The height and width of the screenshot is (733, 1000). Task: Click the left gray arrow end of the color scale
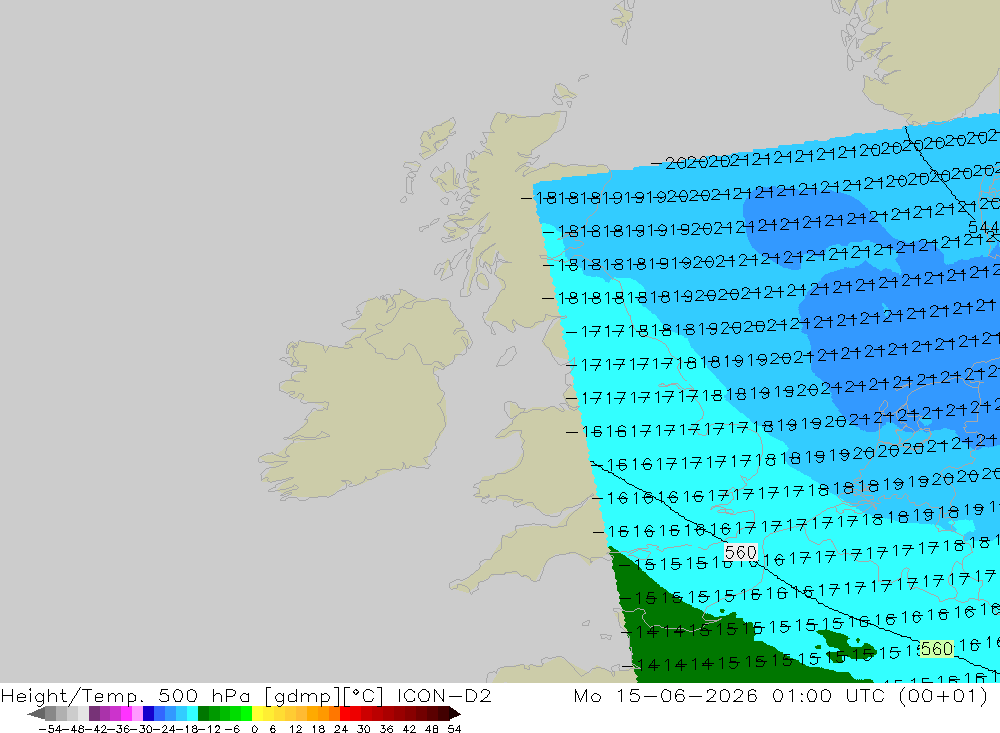(37, 713)
